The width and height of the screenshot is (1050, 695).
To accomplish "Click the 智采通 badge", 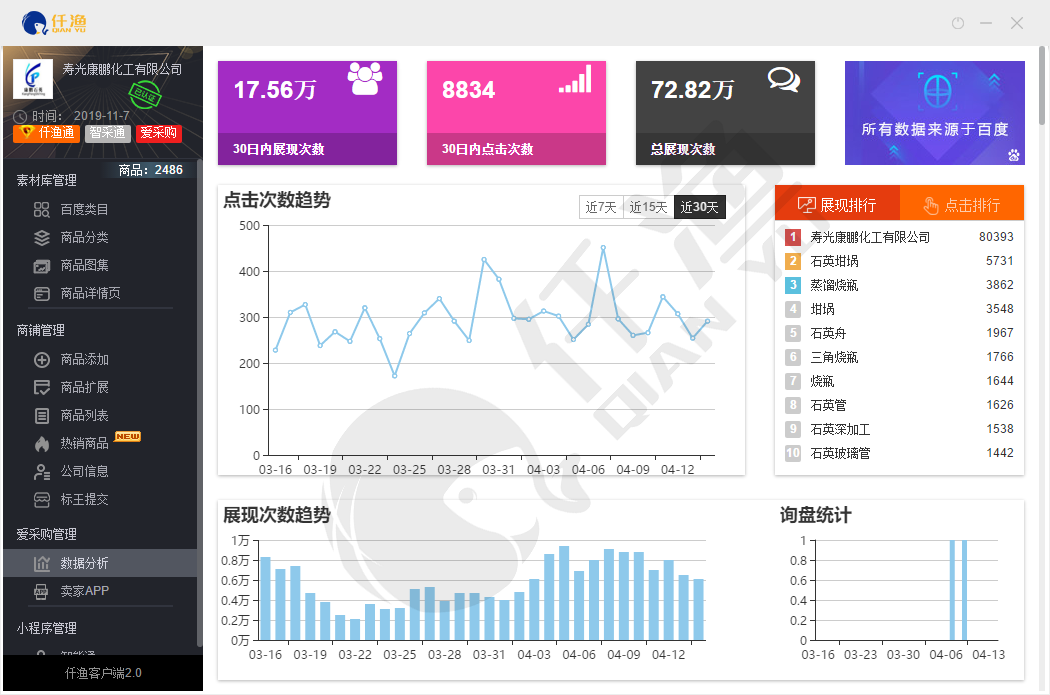I will point(106,133).
